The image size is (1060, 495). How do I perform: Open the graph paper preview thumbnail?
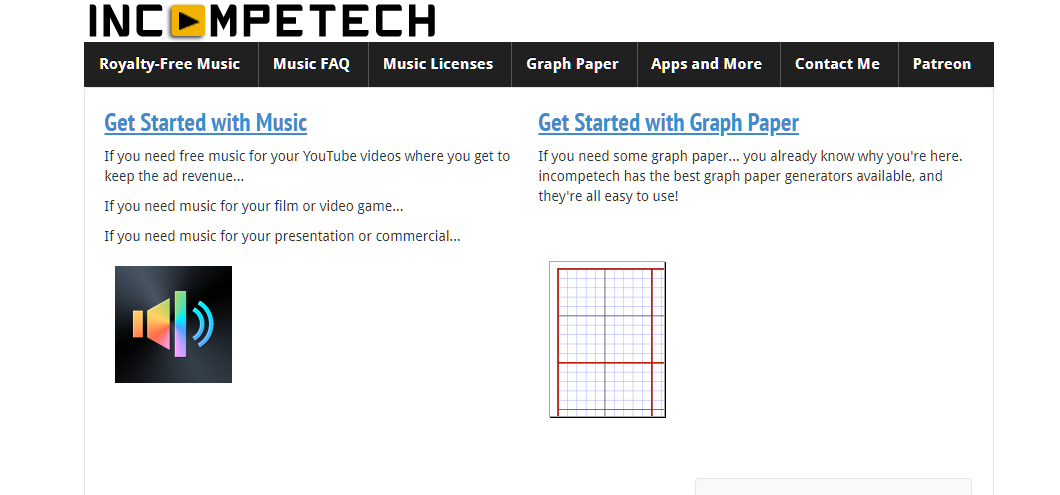[x=607, y=339]
